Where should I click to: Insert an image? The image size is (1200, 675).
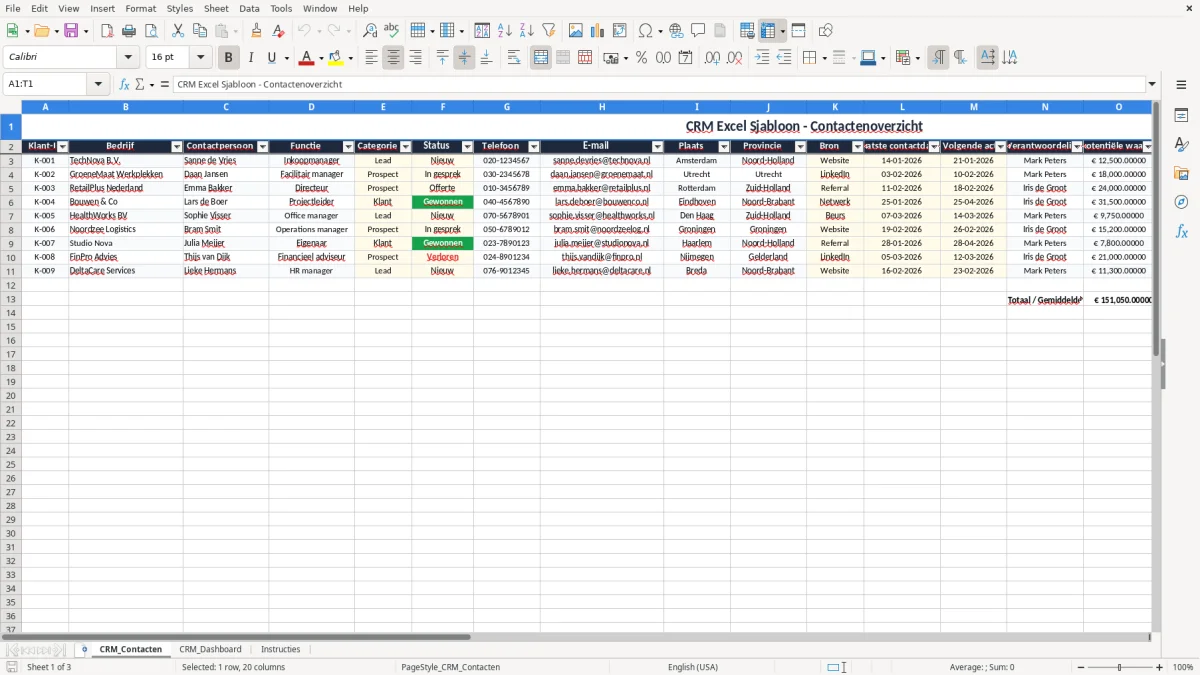pos(576,31)
